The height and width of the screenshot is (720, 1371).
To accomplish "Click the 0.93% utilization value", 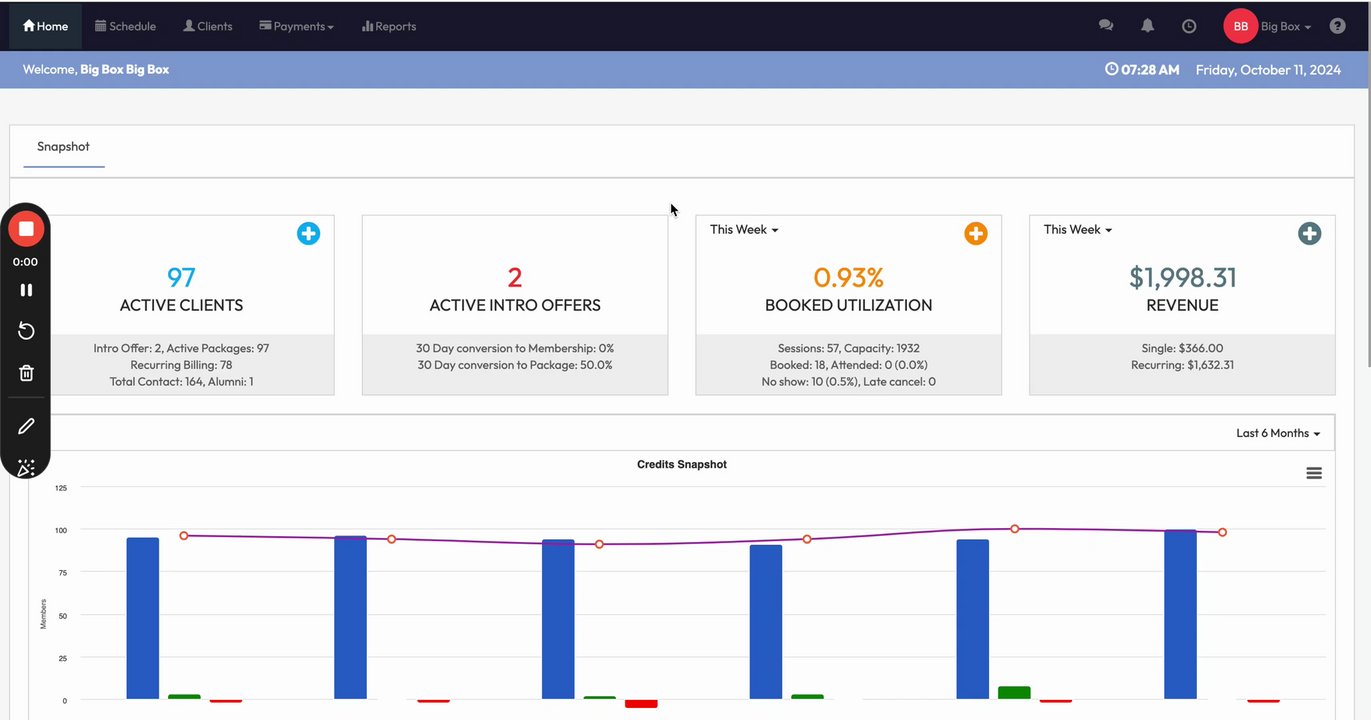I will tap(848, 277).
